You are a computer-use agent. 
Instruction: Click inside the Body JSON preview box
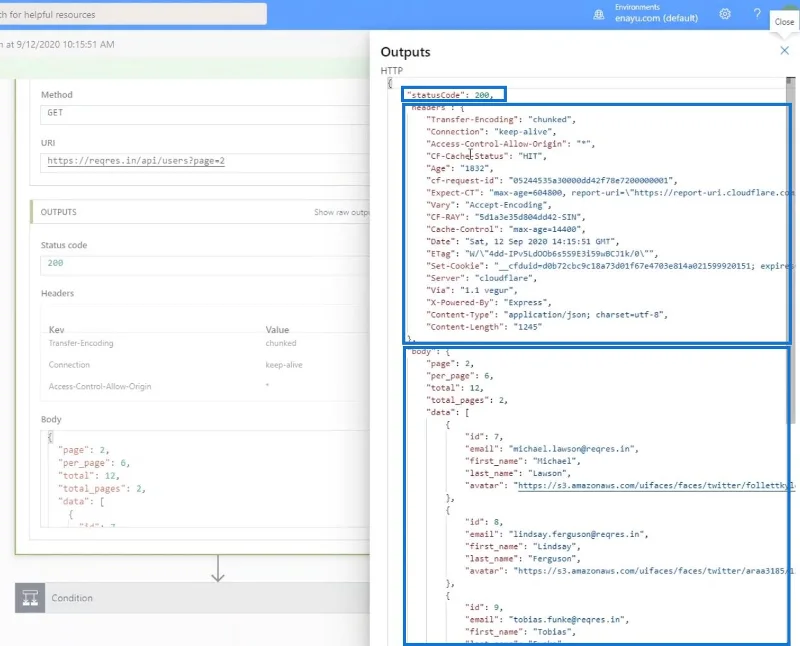(x=205, y=479)
